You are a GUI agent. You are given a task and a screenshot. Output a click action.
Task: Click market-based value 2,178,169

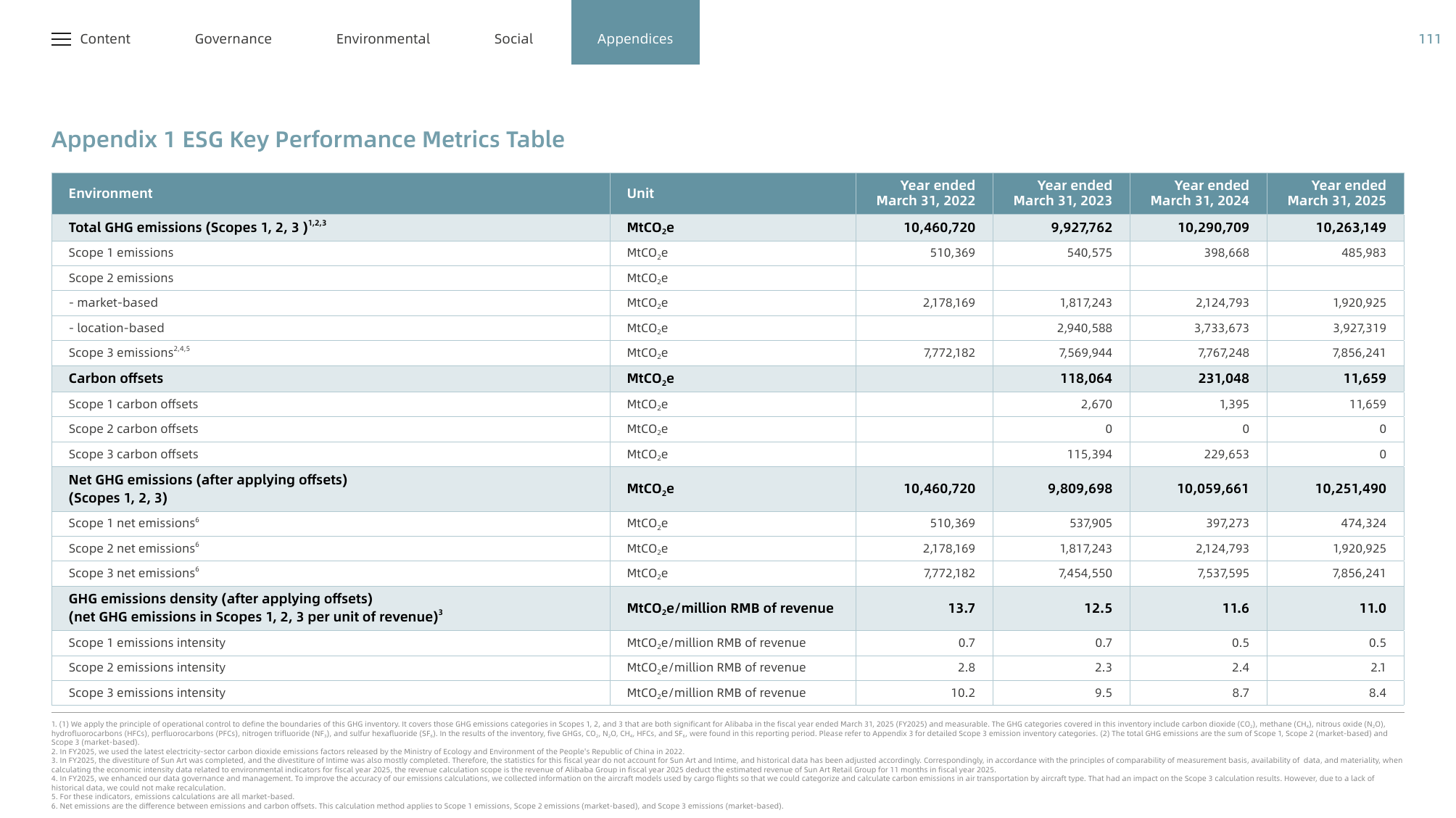coord(948,303)
